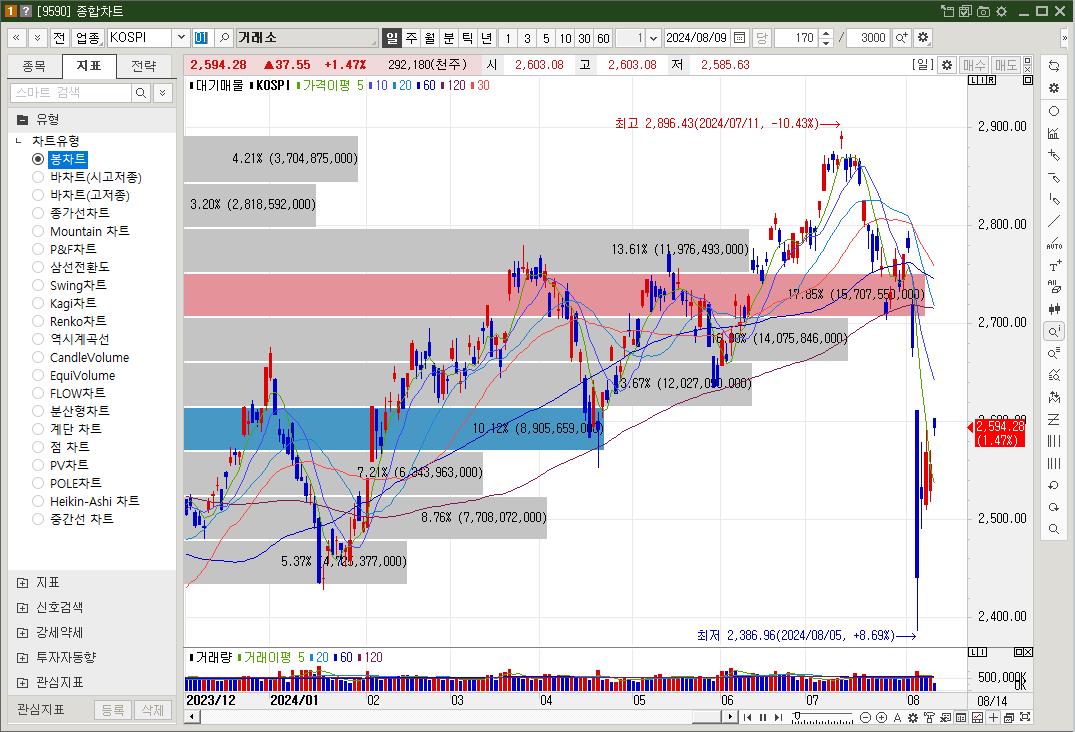Click the smart search magnifier button
Screen dimensions: 1075x732
pyautogui.click(x=141, y=93)
